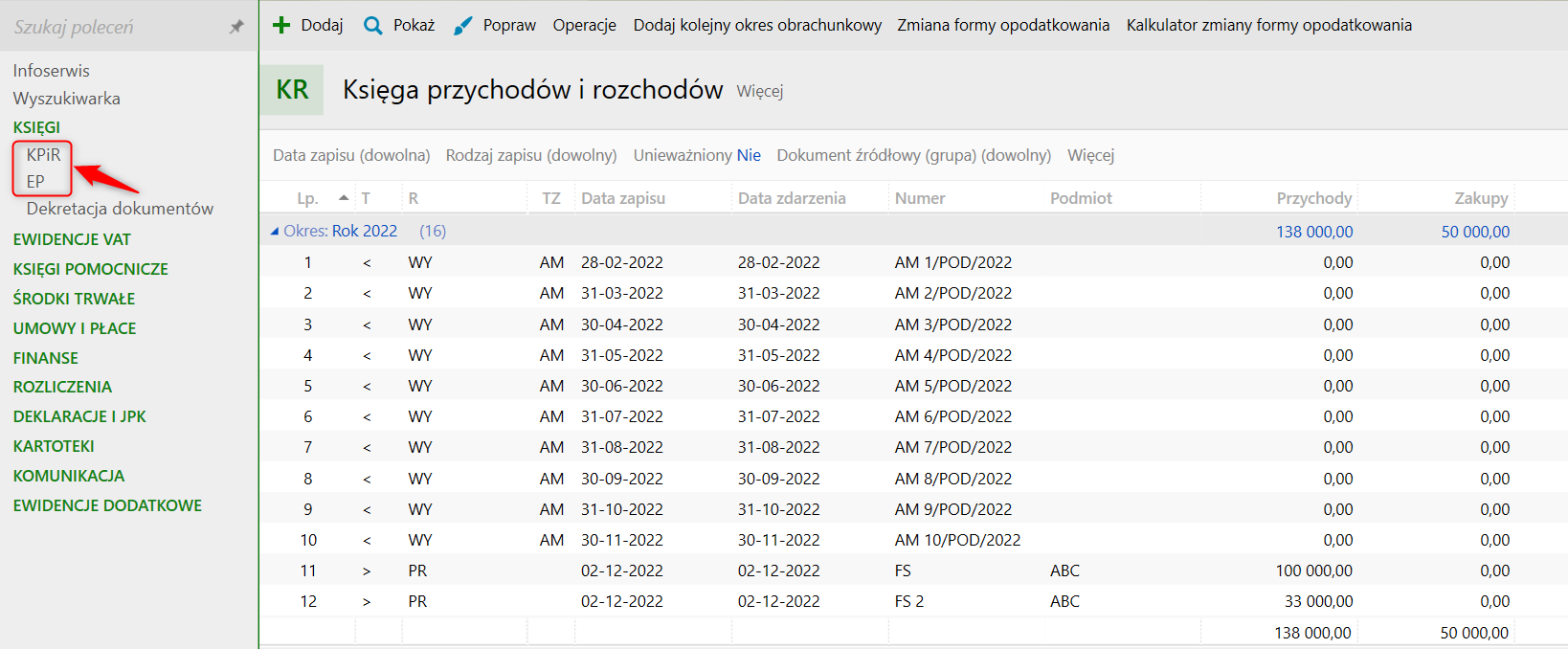Click Więcej link beside the title
The width and height of the screenshot is (1568, 649).
click(x=760, y=91)
